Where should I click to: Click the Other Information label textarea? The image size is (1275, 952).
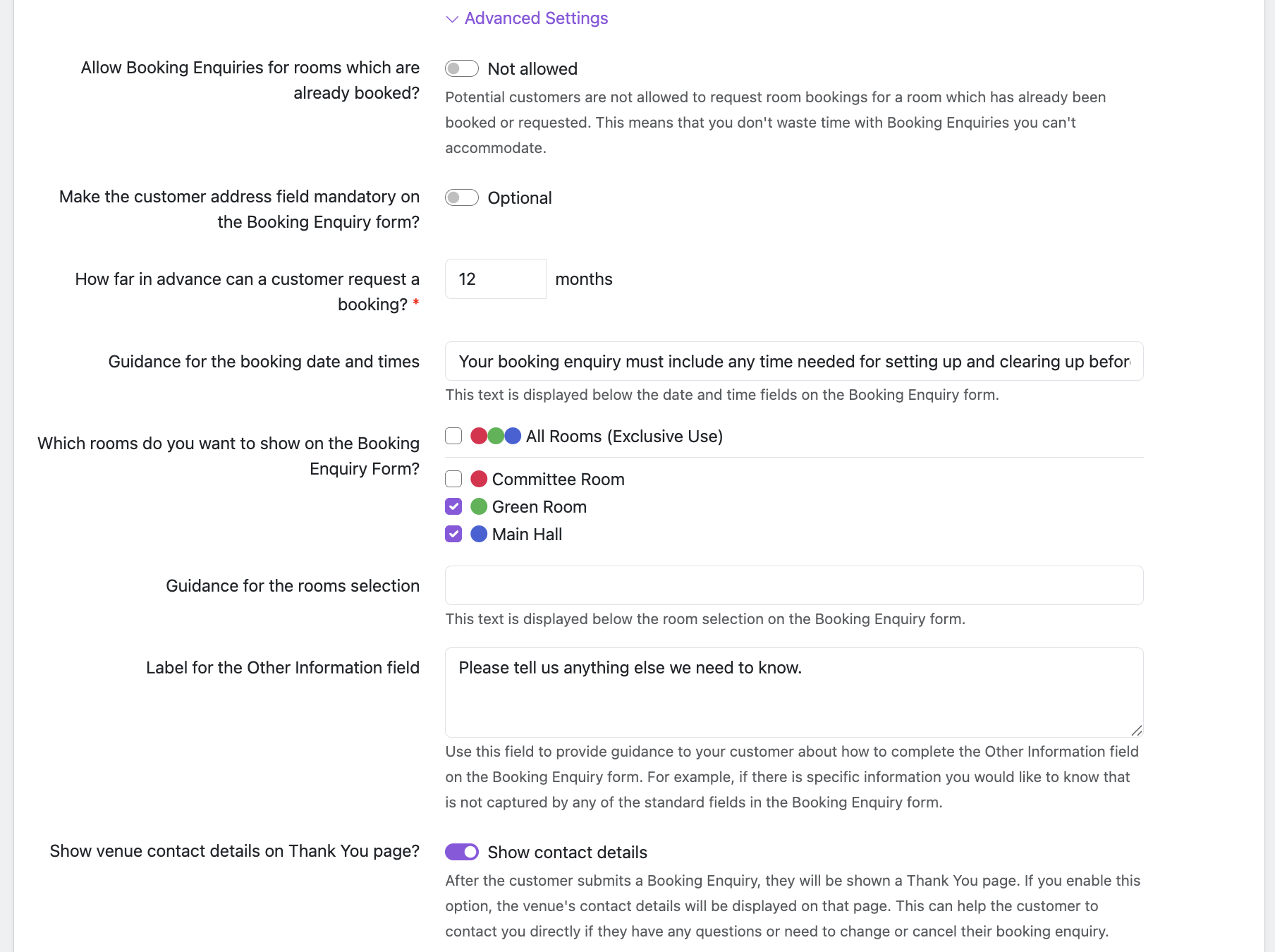pyautogui.click(x=793, y=692)
